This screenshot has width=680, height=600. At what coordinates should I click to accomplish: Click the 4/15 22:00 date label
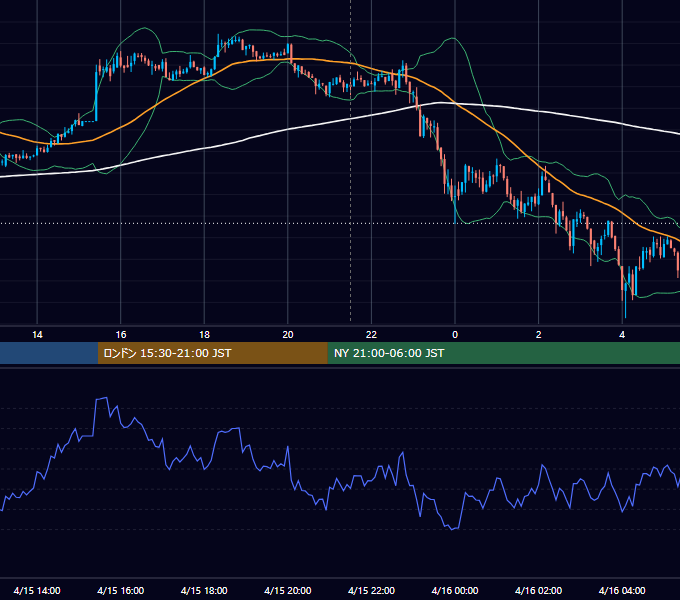coord(371,590)
